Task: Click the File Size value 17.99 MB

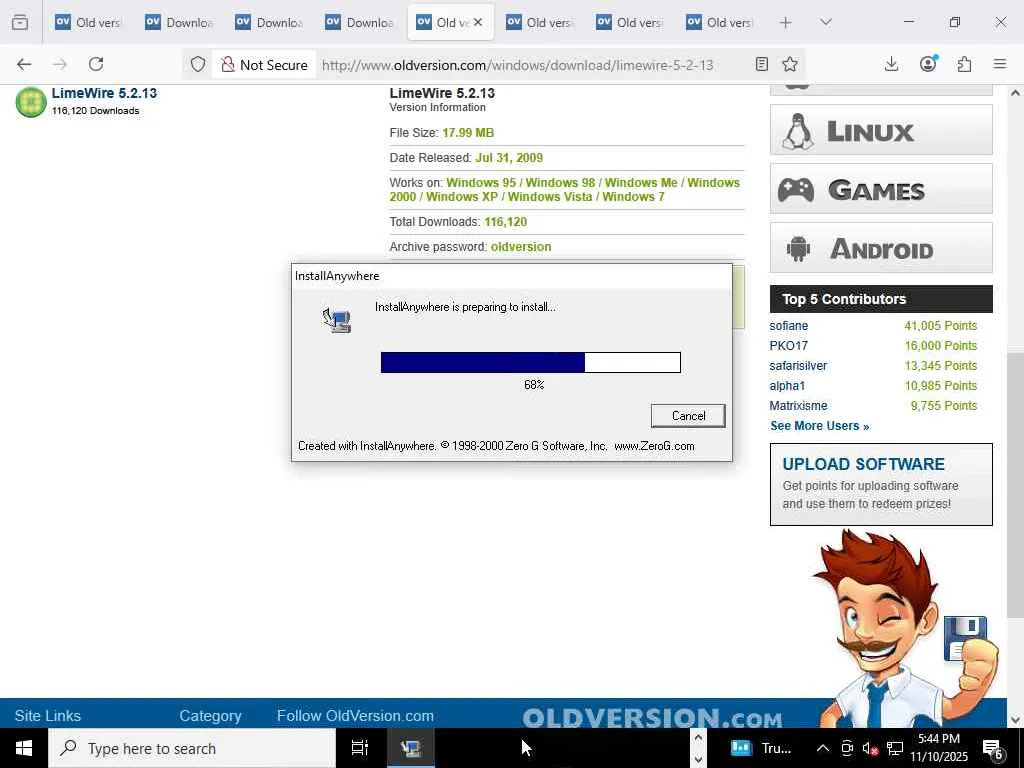Action: click(x=468, y=133)
